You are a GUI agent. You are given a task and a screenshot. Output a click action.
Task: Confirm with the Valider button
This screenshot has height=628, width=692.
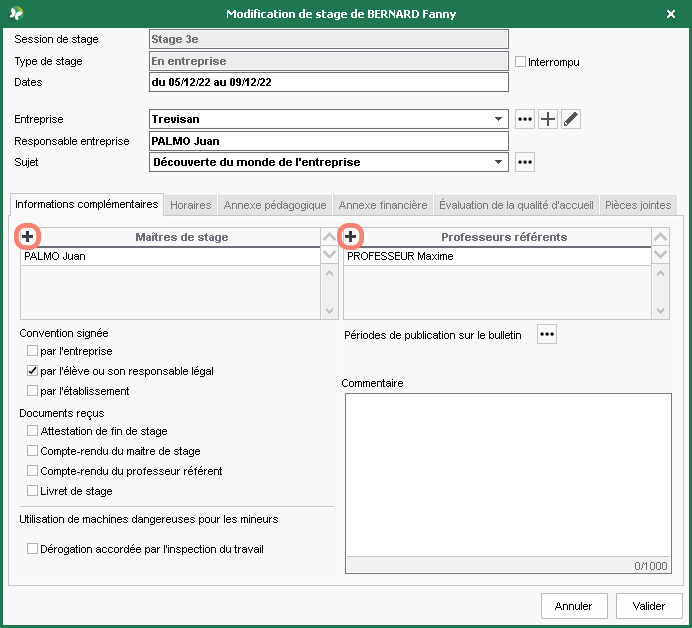[649, 606]
